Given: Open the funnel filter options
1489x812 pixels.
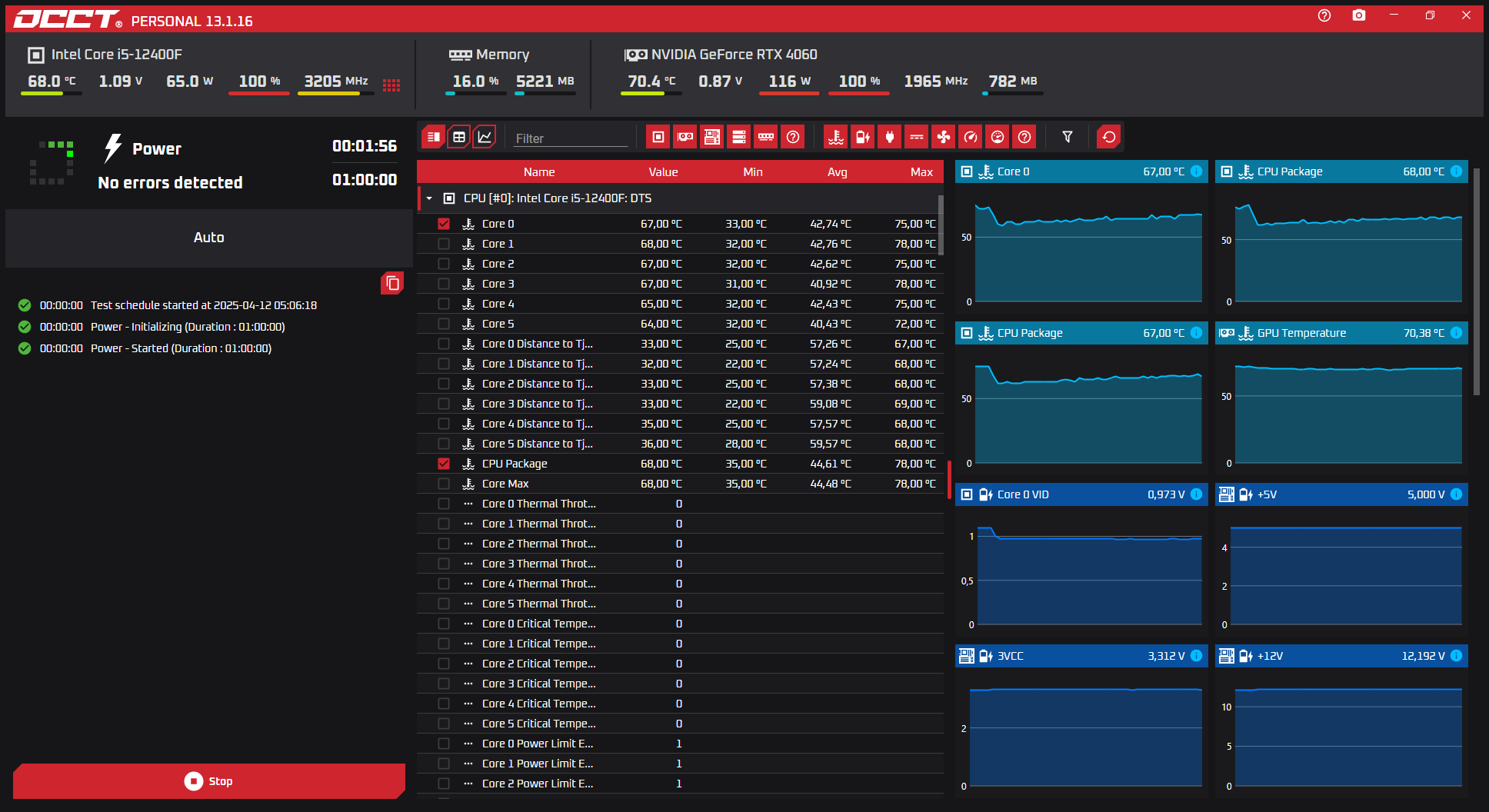Looking at the screenshot, I should click(1068, 137).
